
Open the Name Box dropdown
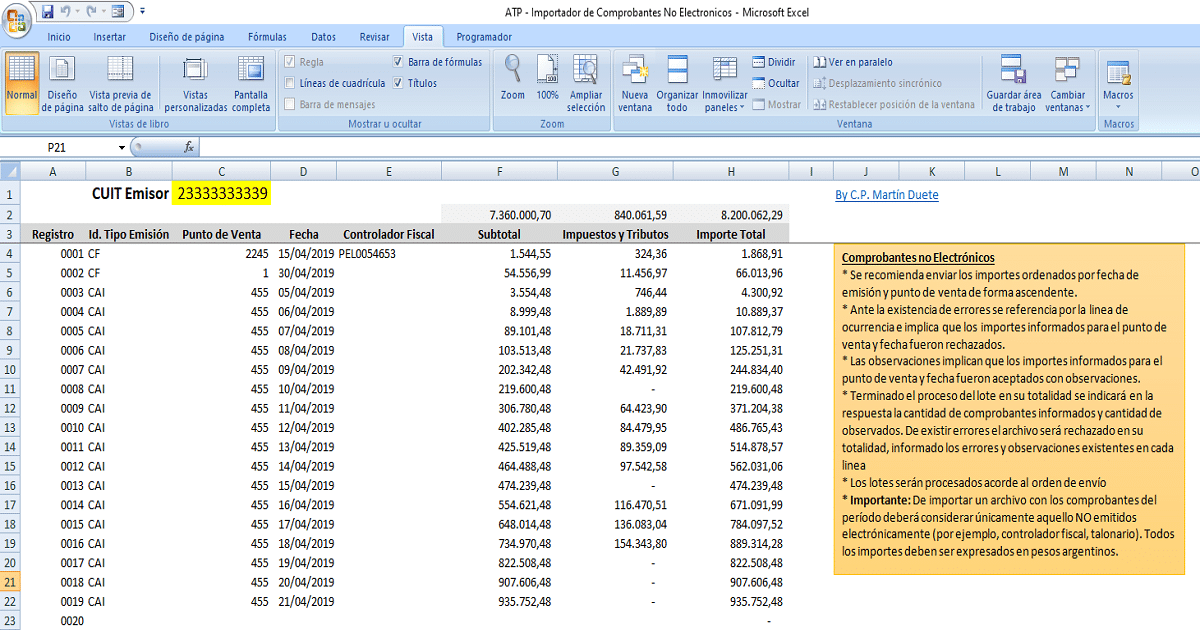click(x=122, y=147)
